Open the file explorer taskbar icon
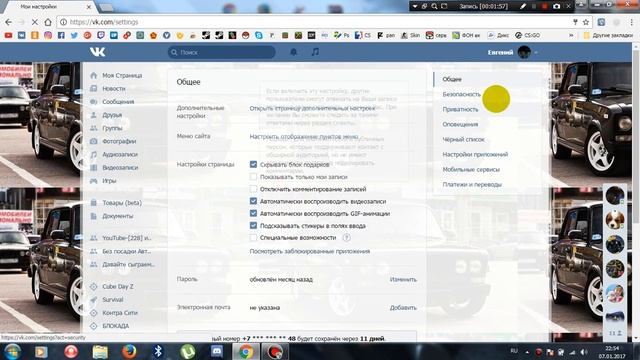640x360 pixels. click(100, 351)
